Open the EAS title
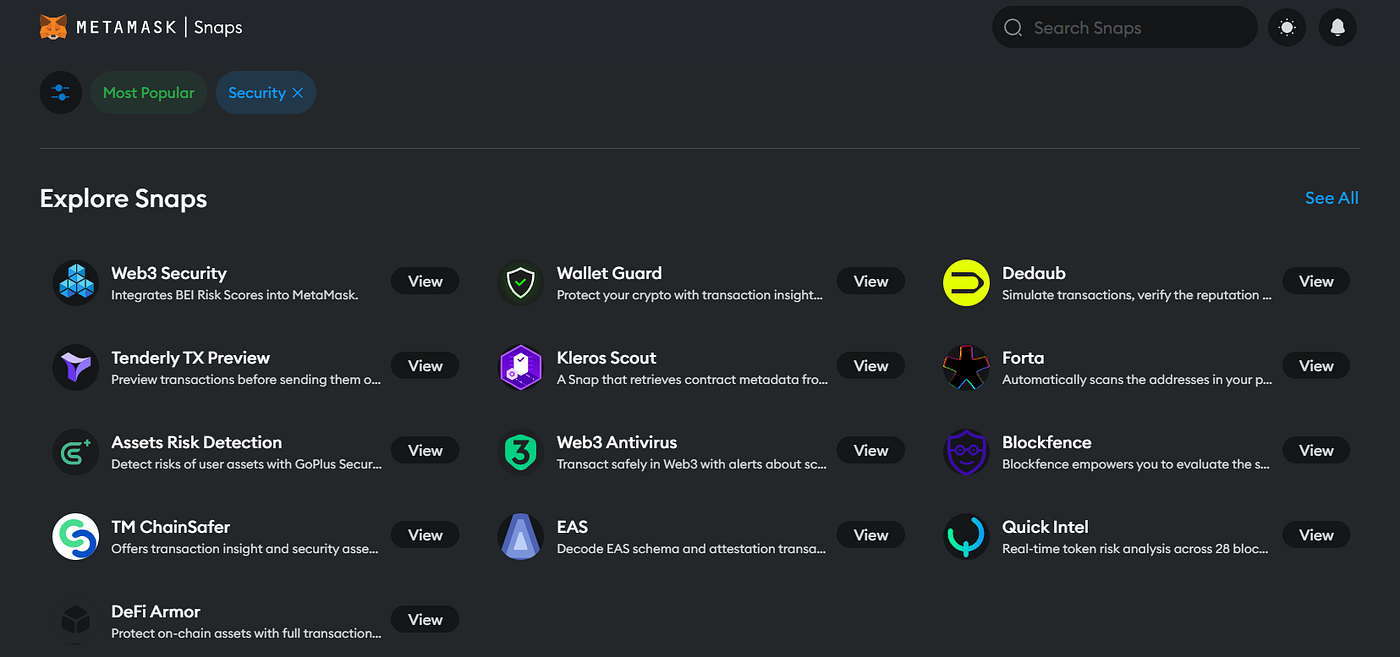 point(572,527)
